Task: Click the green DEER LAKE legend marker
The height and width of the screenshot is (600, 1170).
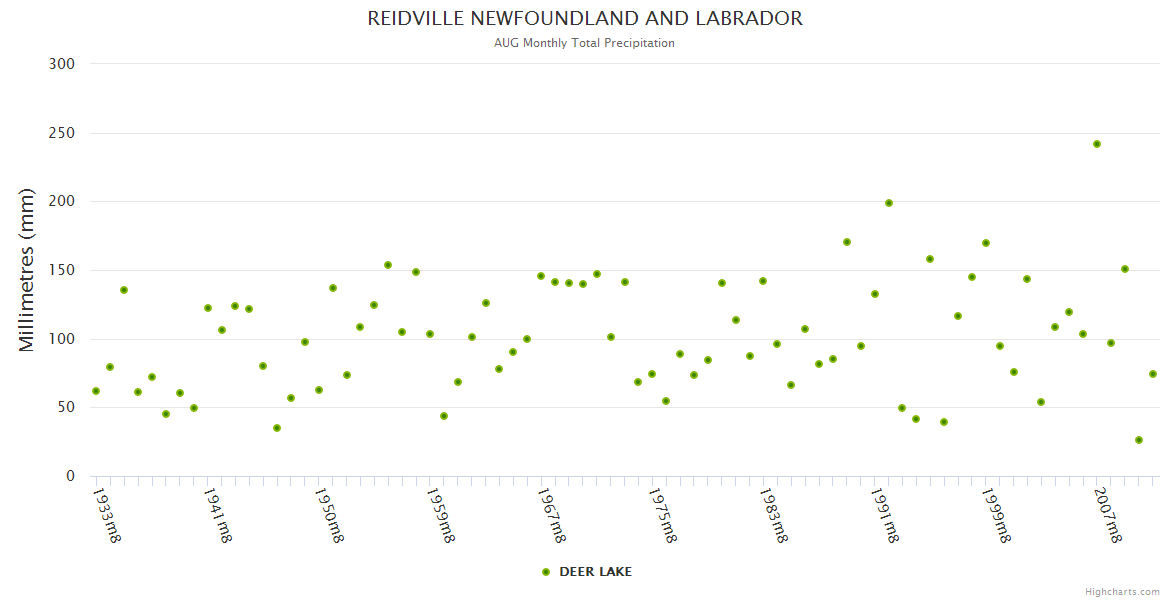Action: [546, 572]
